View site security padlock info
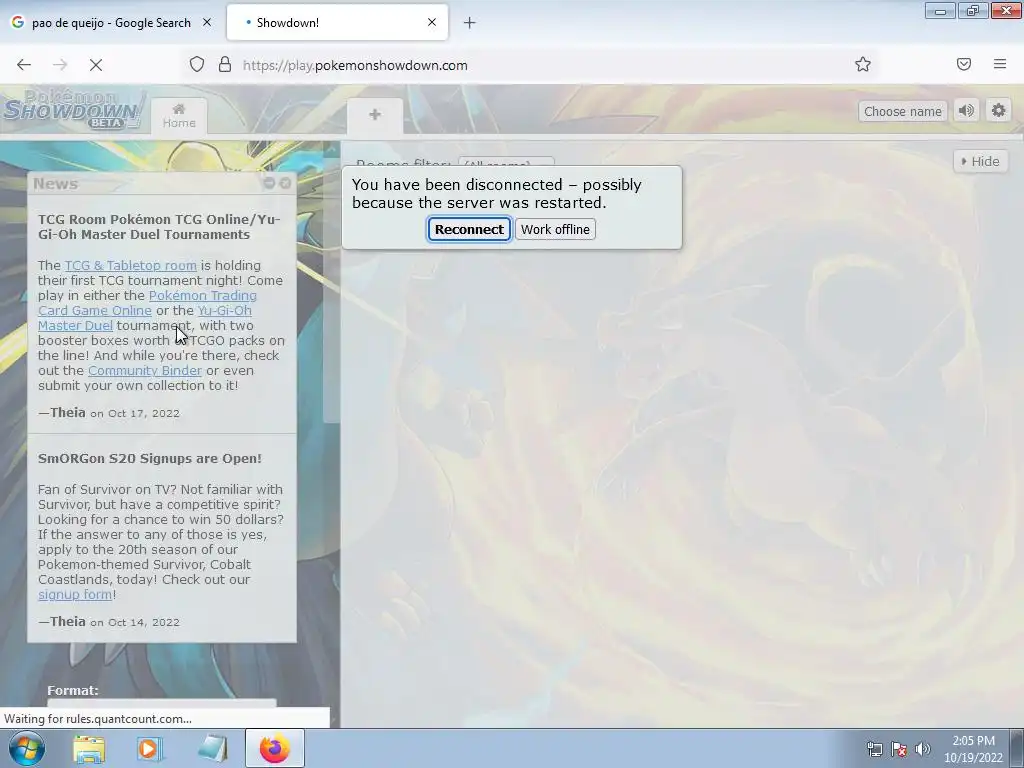1024x768 pixels. pos(225,64)
